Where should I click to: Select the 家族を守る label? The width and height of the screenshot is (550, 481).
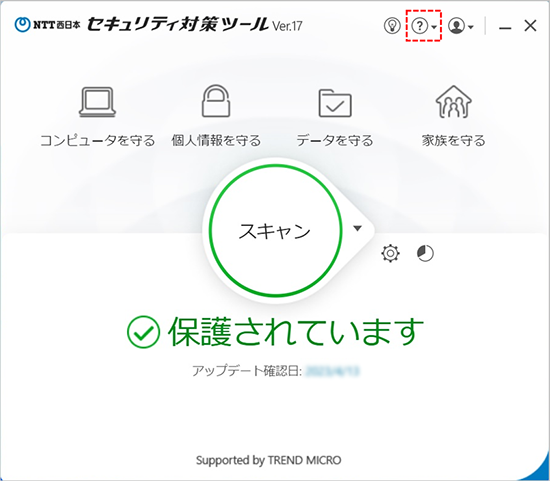click(454, 141)
